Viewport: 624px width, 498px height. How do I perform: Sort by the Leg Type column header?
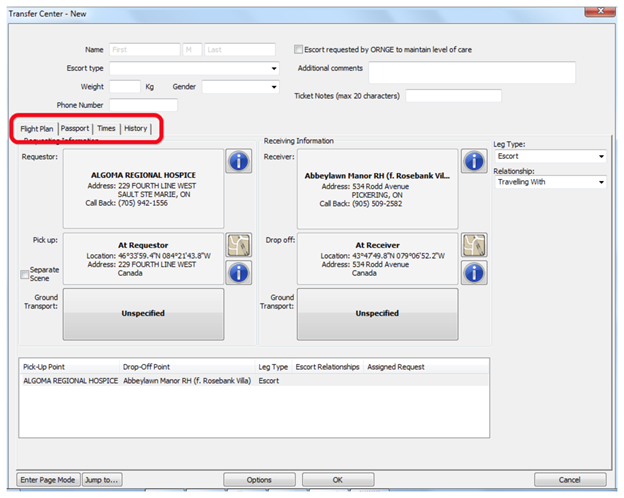273,367
